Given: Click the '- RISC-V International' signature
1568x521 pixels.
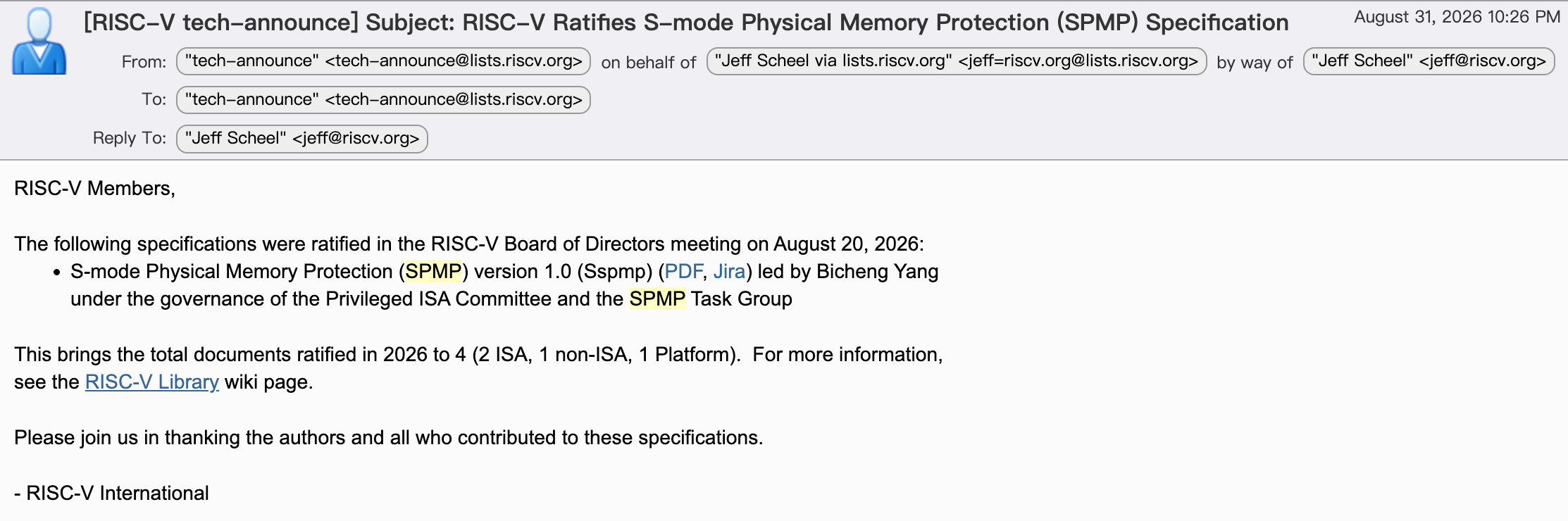Looking at the screenshot, I should [x=111, y=494].
